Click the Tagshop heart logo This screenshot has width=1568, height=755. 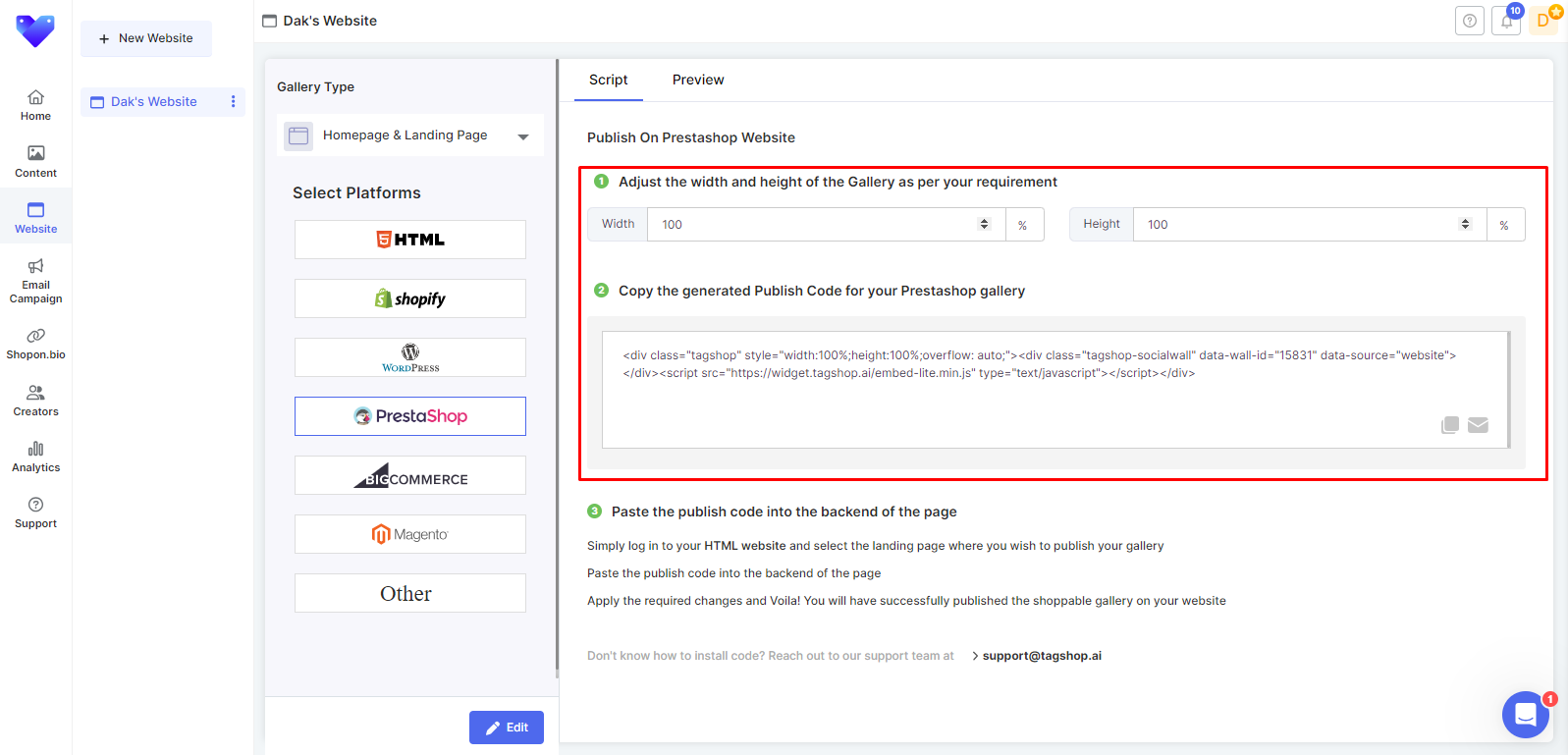click(x=35, y=31)
